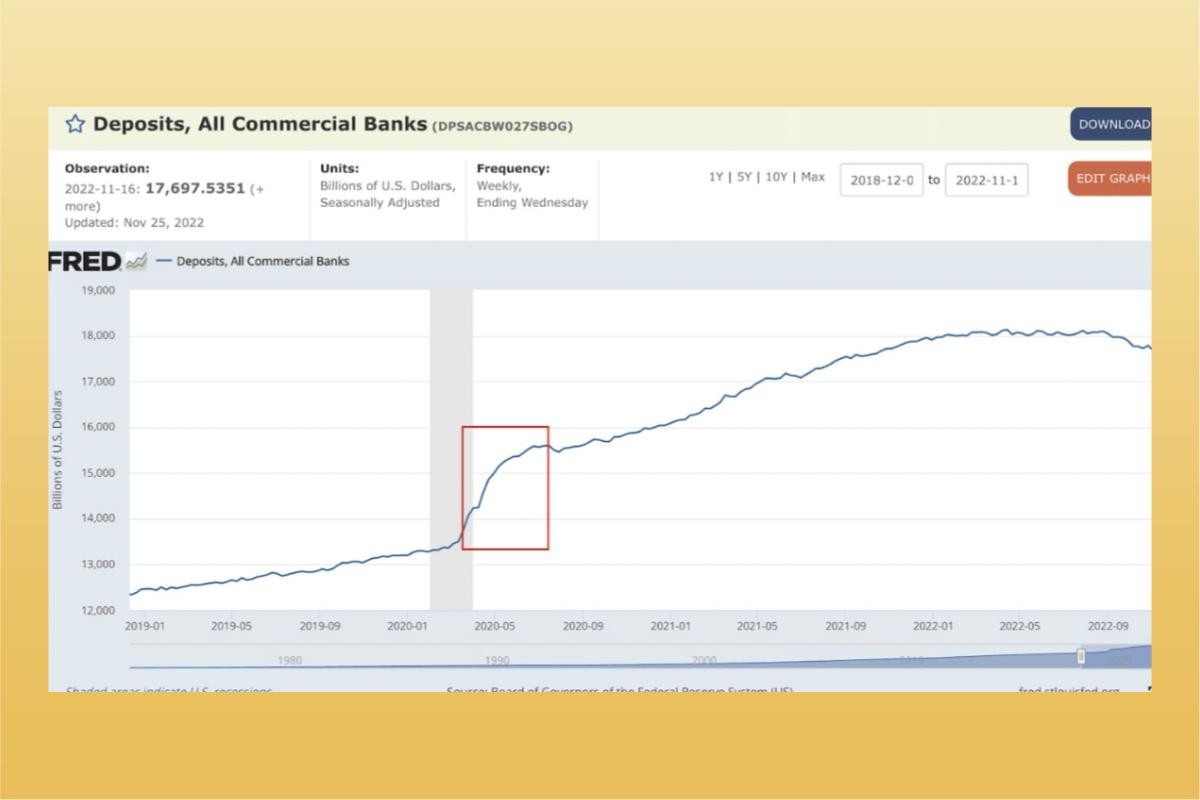Toggle the Deposits, All Commercial Banks legend entry
Viewport: 1200px width, 800px height.
click(x=253, y=262)
